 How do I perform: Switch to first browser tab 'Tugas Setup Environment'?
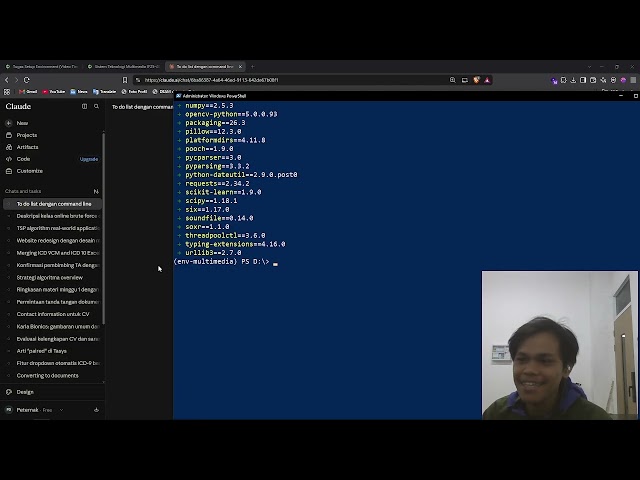pyautogui.click(x=42, y=67)
